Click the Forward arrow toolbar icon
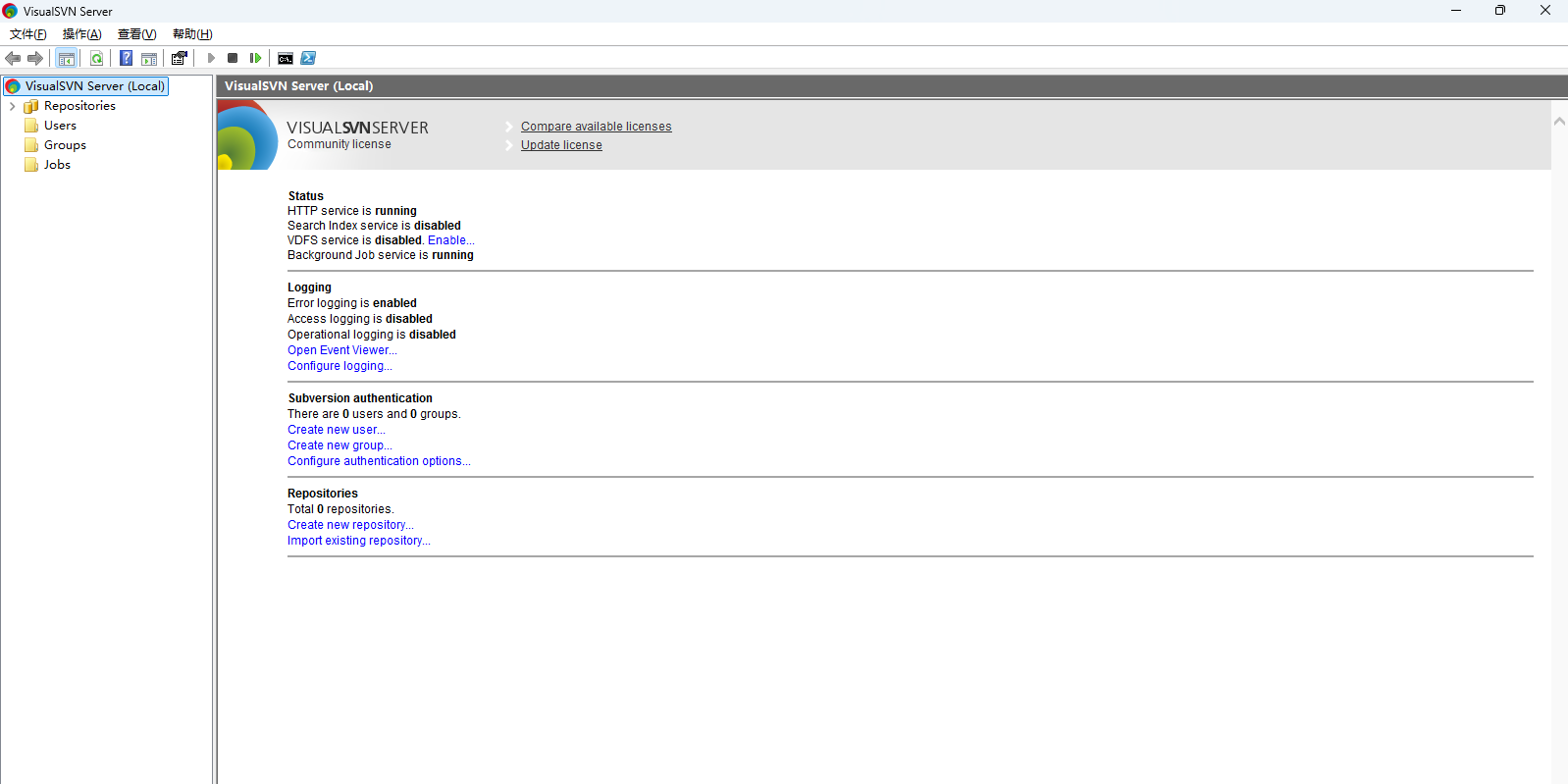Image resolution: width=1568 pixels, height=784 pixels. [x=35, y=59]
